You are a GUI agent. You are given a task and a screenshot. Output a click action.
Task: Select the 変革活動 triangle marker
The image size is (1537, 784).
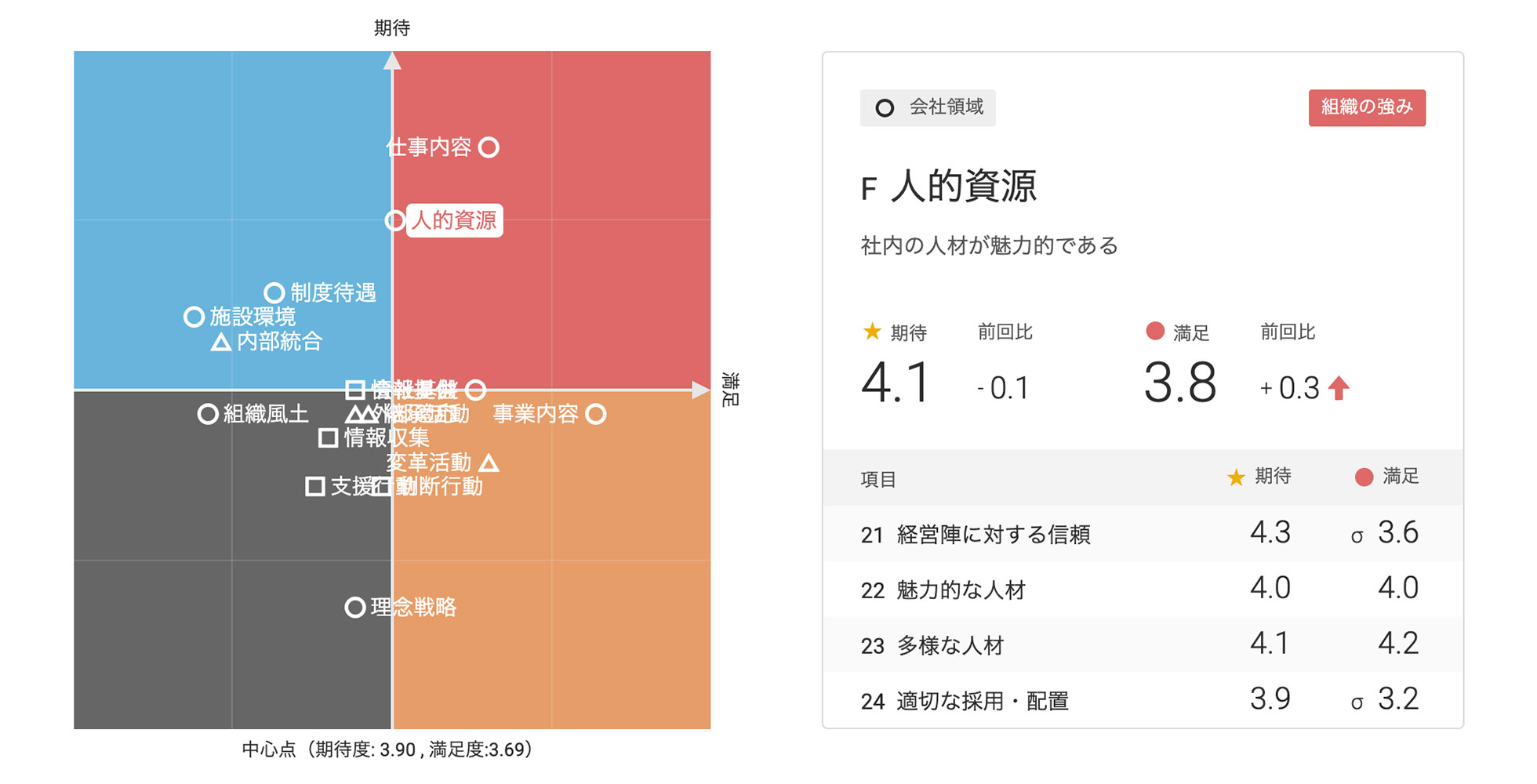[x=489, y=463]
